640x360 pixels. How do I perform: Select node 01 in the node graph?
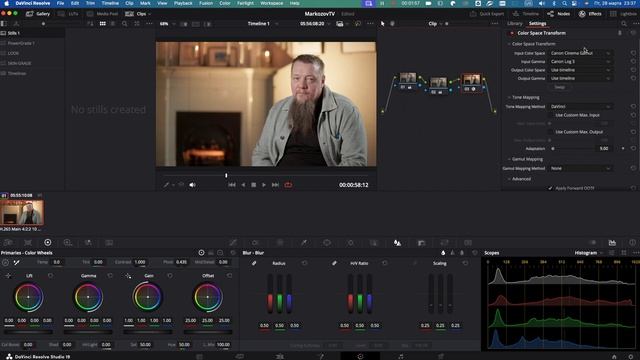tap(408, 80)
